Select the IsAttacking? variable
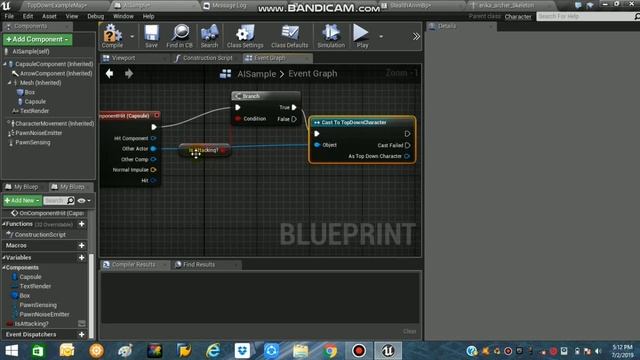The width and height of the screenshot is (640, 360). (x=31, y=324)
